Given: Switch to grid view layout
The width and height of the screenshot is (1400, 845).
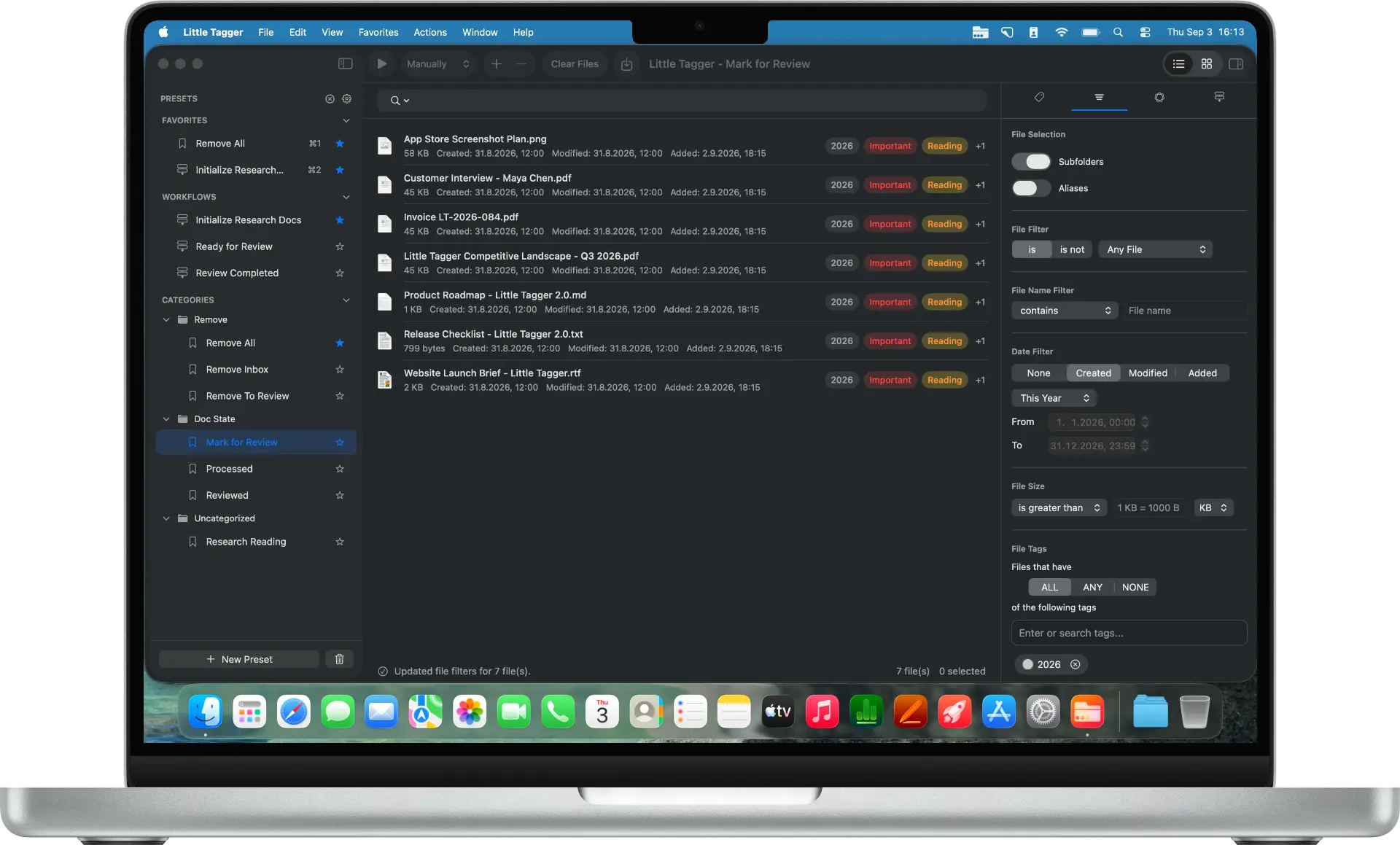Looking at the screenshot, I should coord(1207,64).
